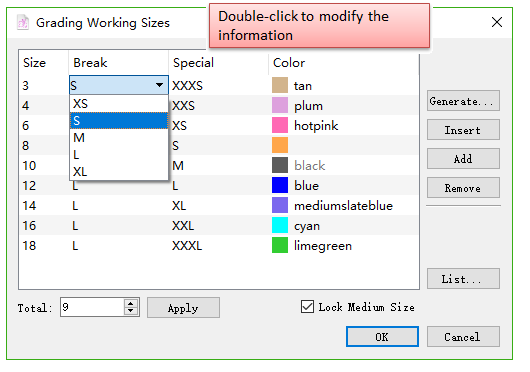The height and width of the screenshot is (372, 530).
Task: Toggle the Lock Medium Size checkbox
Action: pyautogui.click(x=307, y=307)
